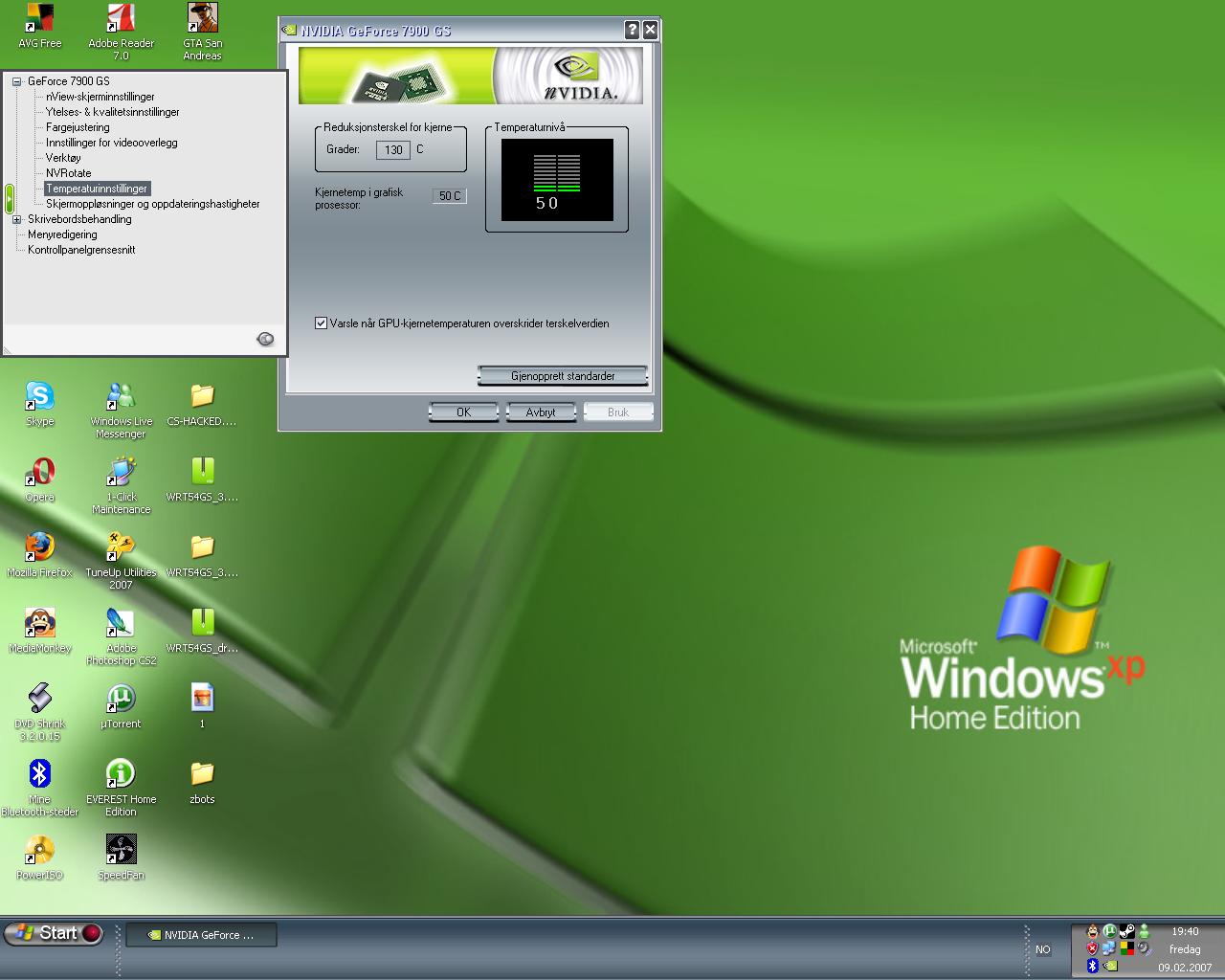
Task: Click the Steam tray icon
Action: (x=1127, y=931)
